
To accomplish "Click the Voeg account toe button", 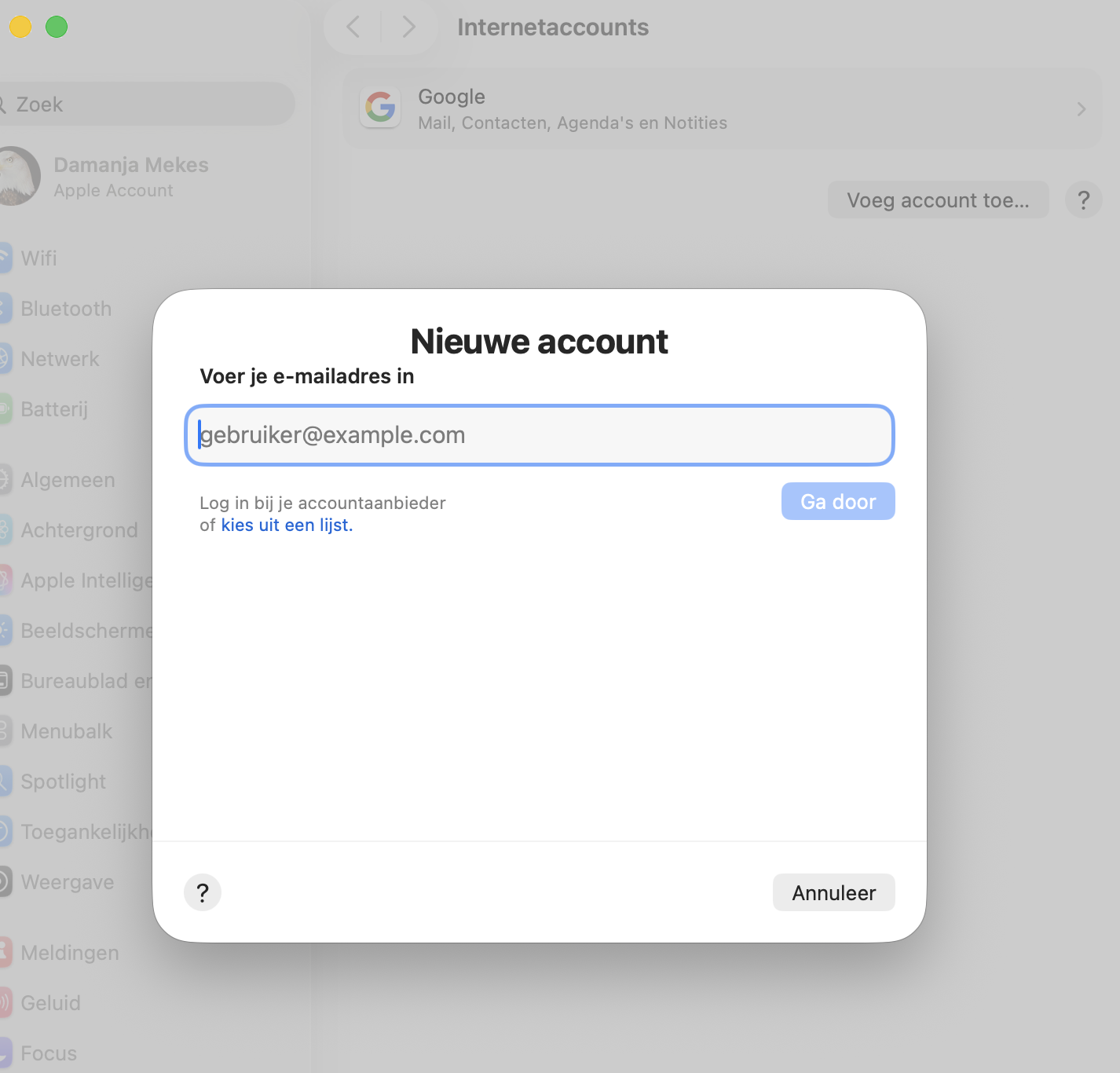I will 938,200.
